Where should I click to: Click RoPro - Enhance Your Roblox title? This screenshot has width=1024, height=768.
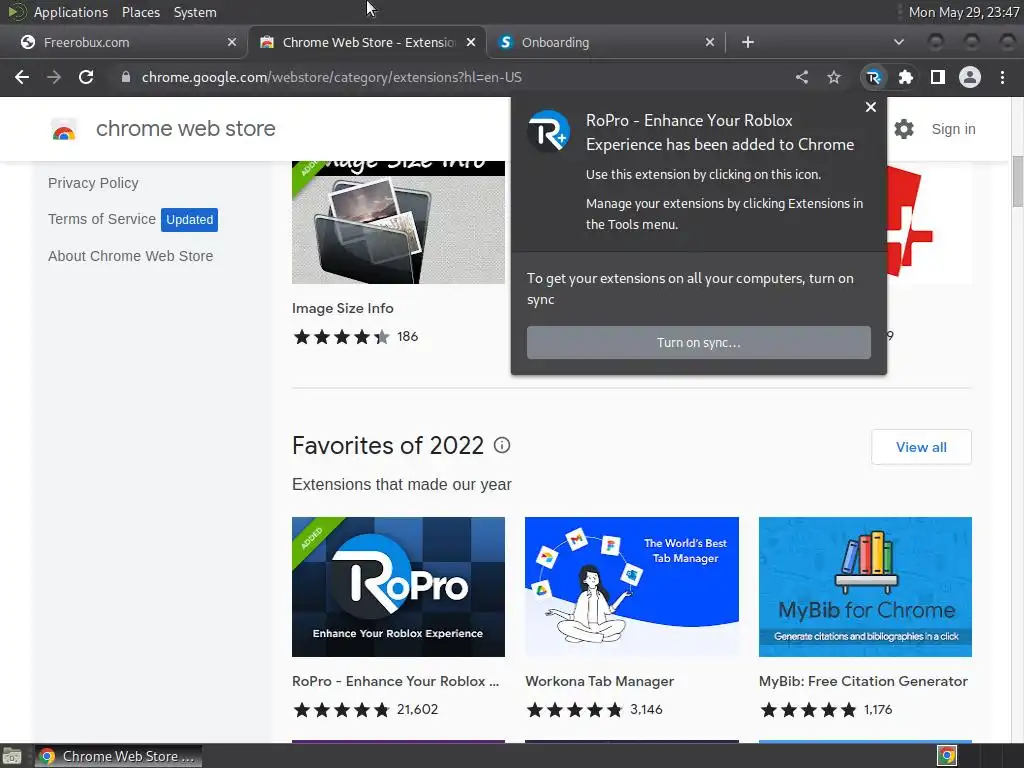(x=396, y=681)
